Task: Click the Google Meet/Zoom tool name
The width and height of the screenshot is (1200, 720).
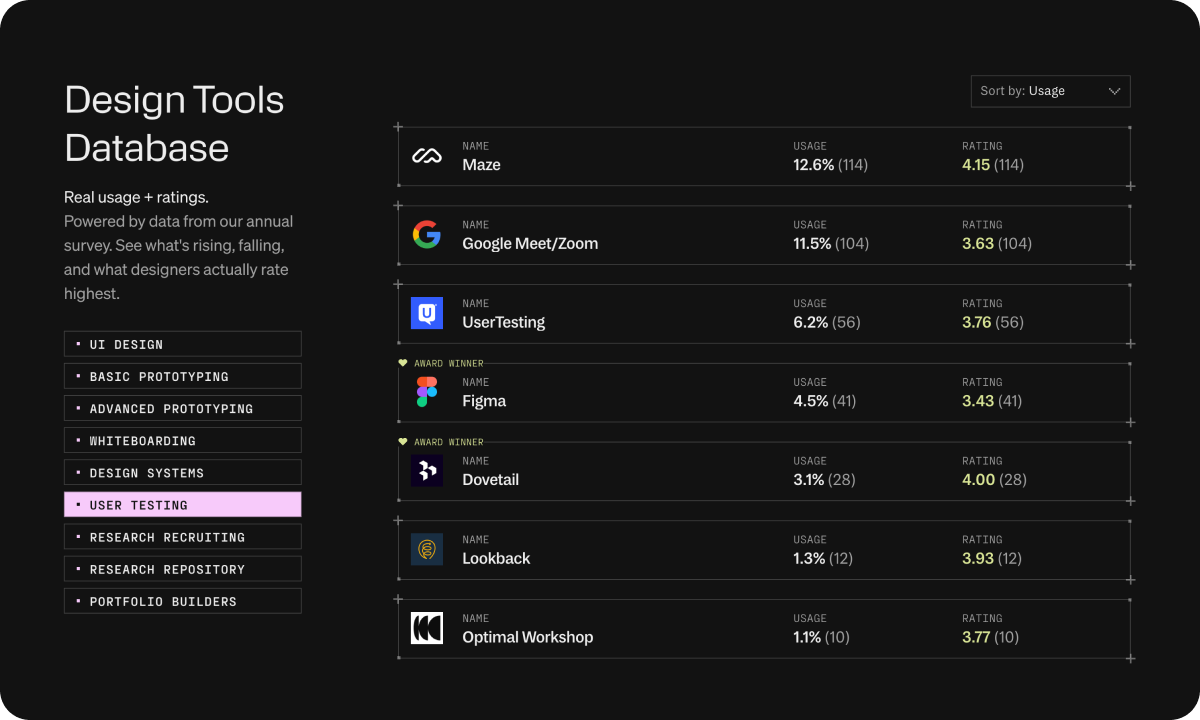Action: 530,244
